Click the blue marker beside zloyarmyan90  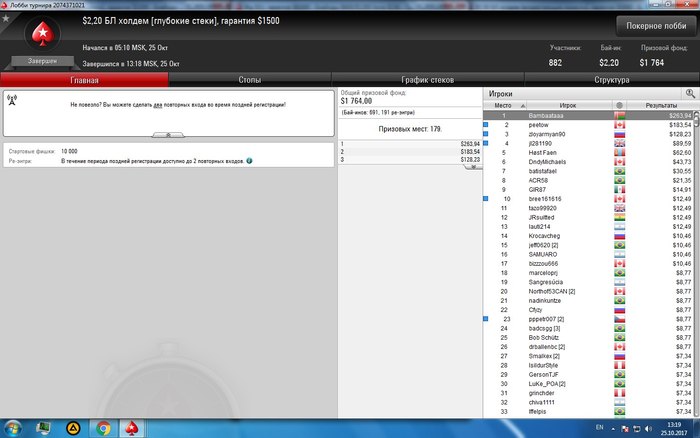(x=486, y=134)
